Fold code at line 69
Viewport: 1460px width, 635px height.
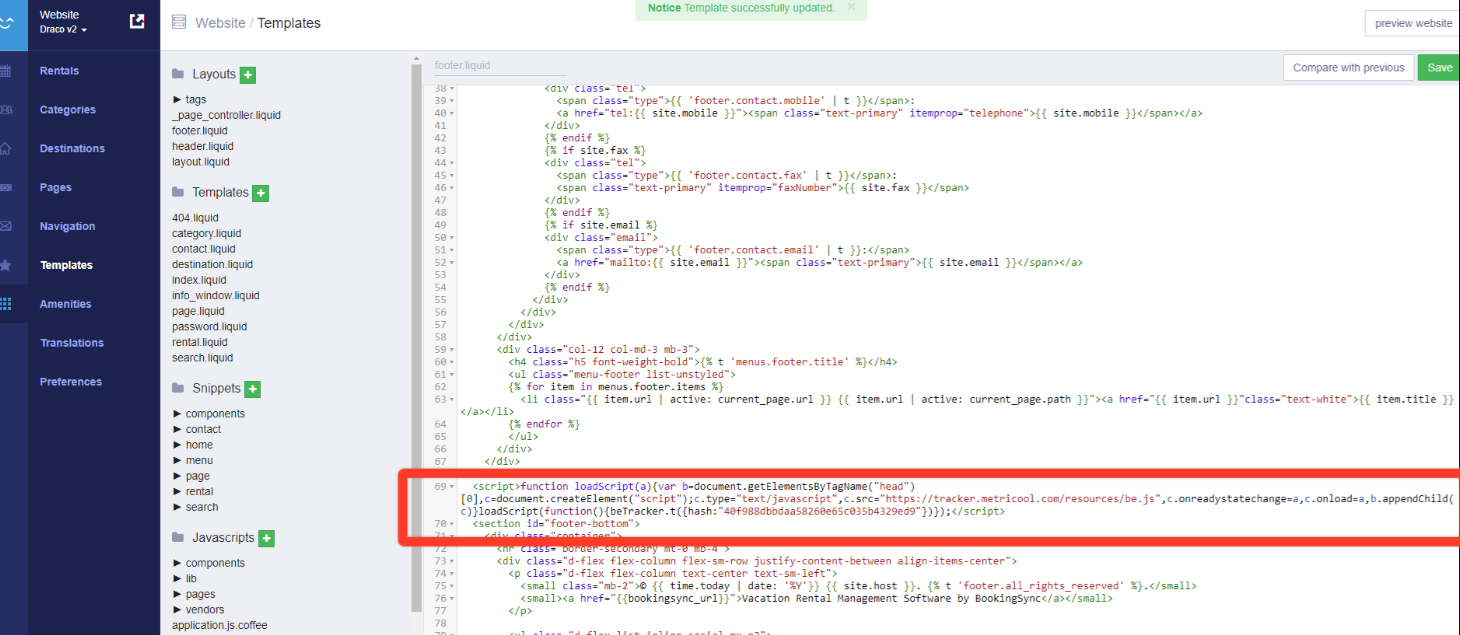pos(452,486)
